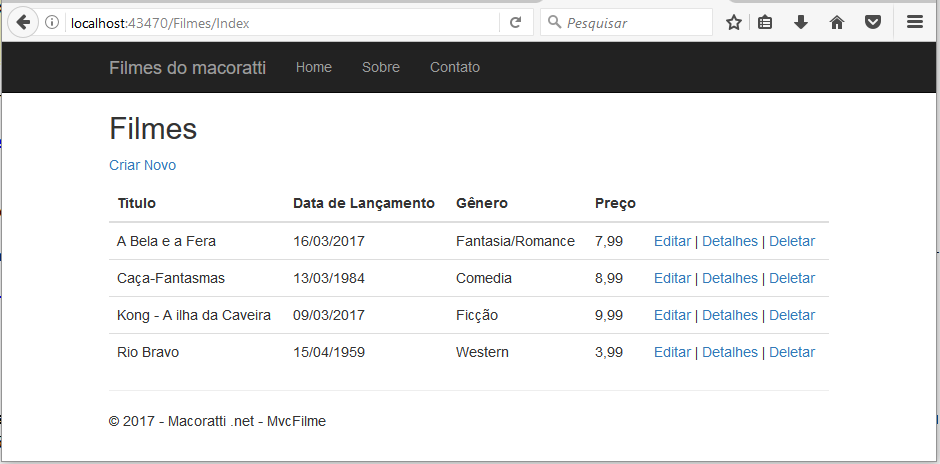Click the browser back arrow button
940x464 pixels.
pos(23,23)
